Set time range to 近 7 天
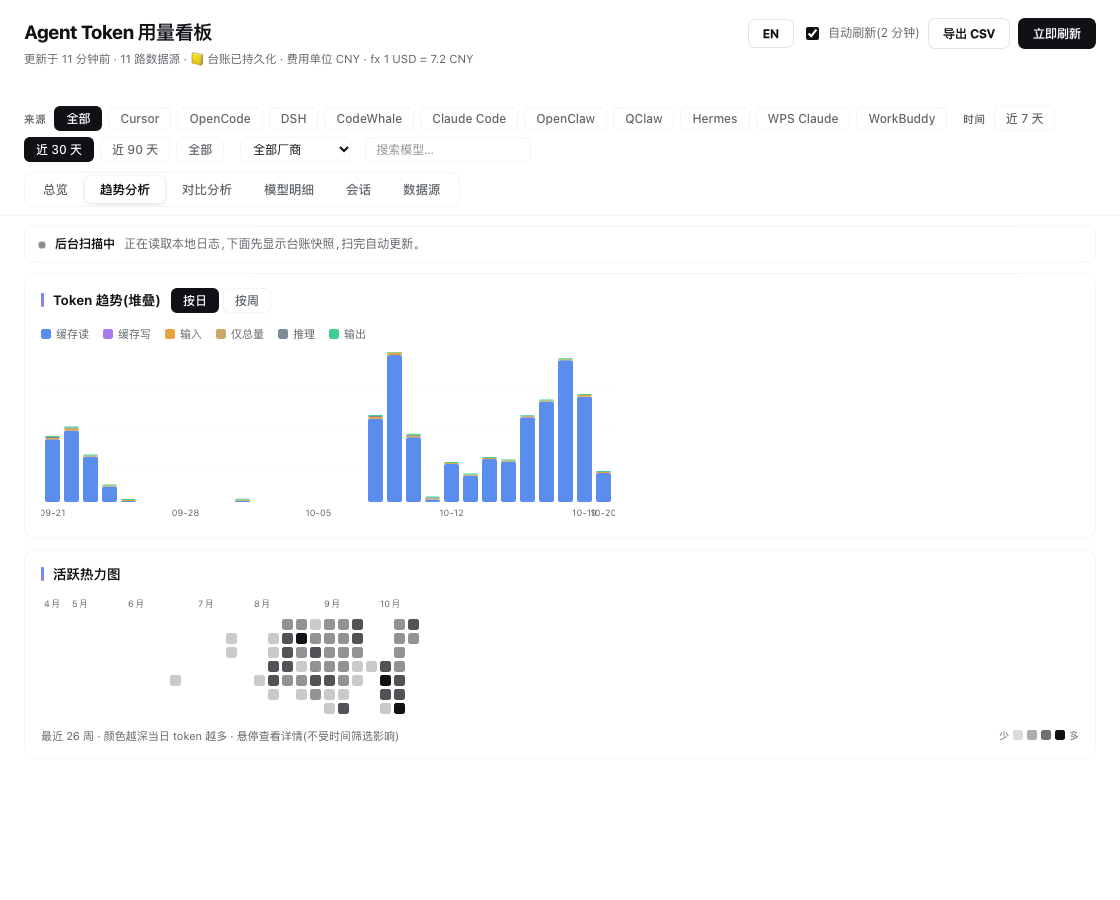This screenshot has height=900, width=1120. [x=1024, y=119]
